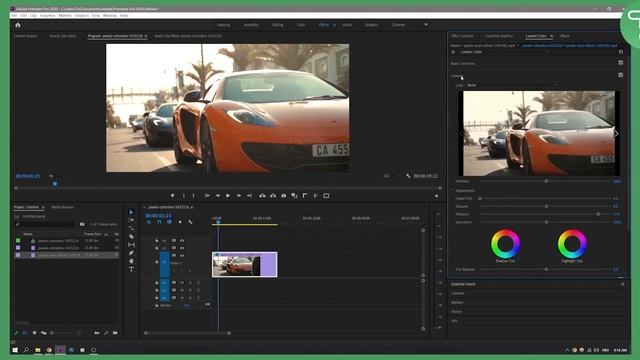The width and height of the screenshot is (640, 360).
Task: Toggle visibility eye of second video track
Action: [x=182, y=248]
